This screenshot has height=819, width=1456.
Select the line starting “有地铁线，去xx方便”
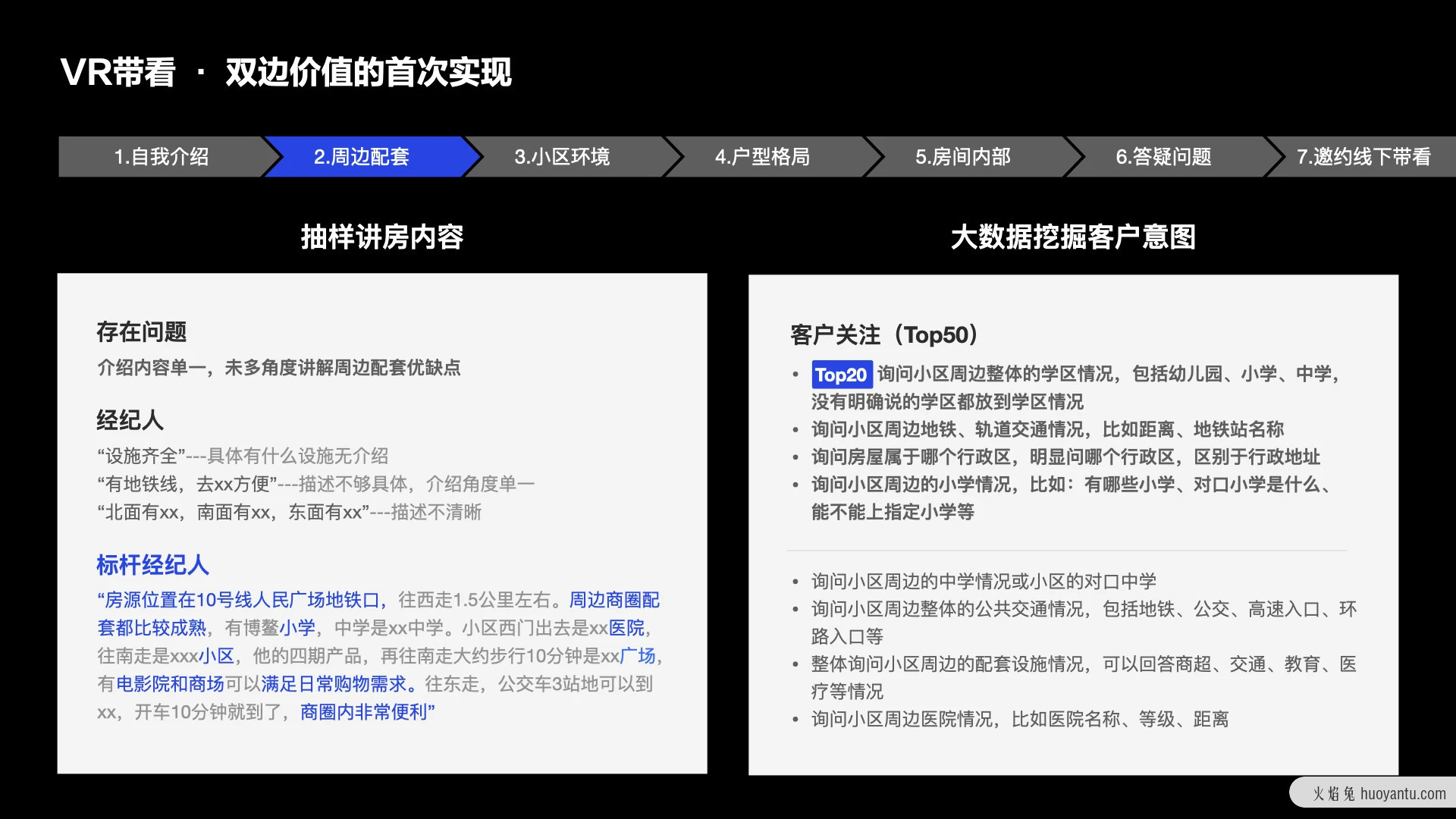(x=316, y=484)
